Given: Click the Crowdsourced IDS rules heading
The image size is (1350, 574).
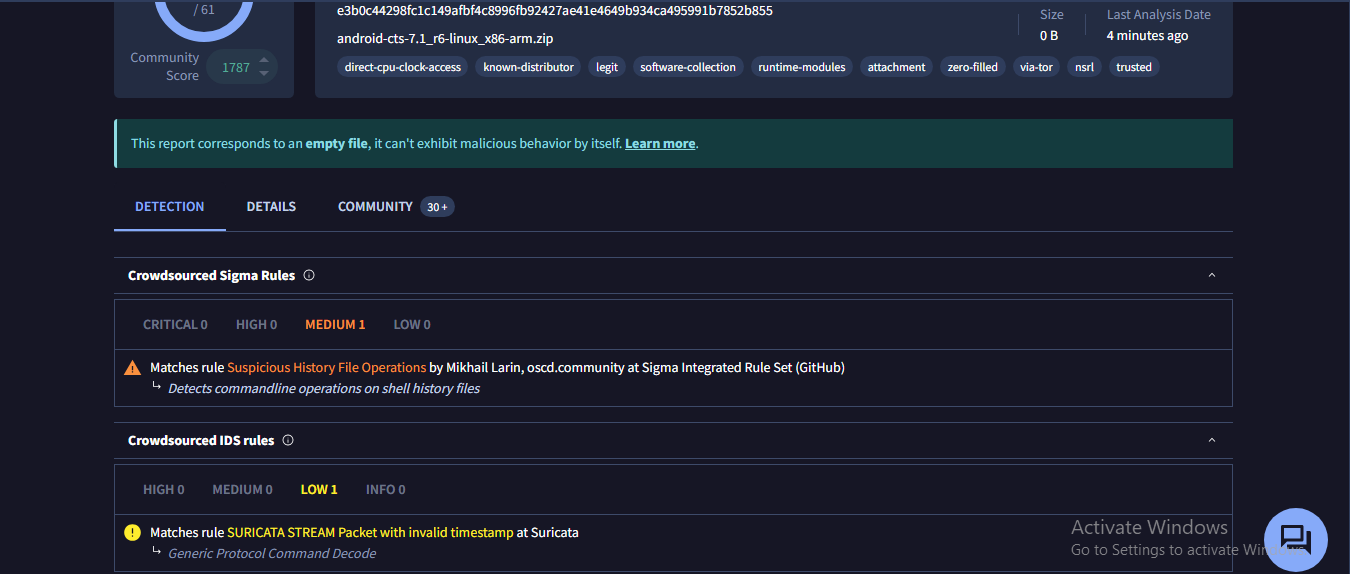Looking at the screenshot, I should [201, 440].
